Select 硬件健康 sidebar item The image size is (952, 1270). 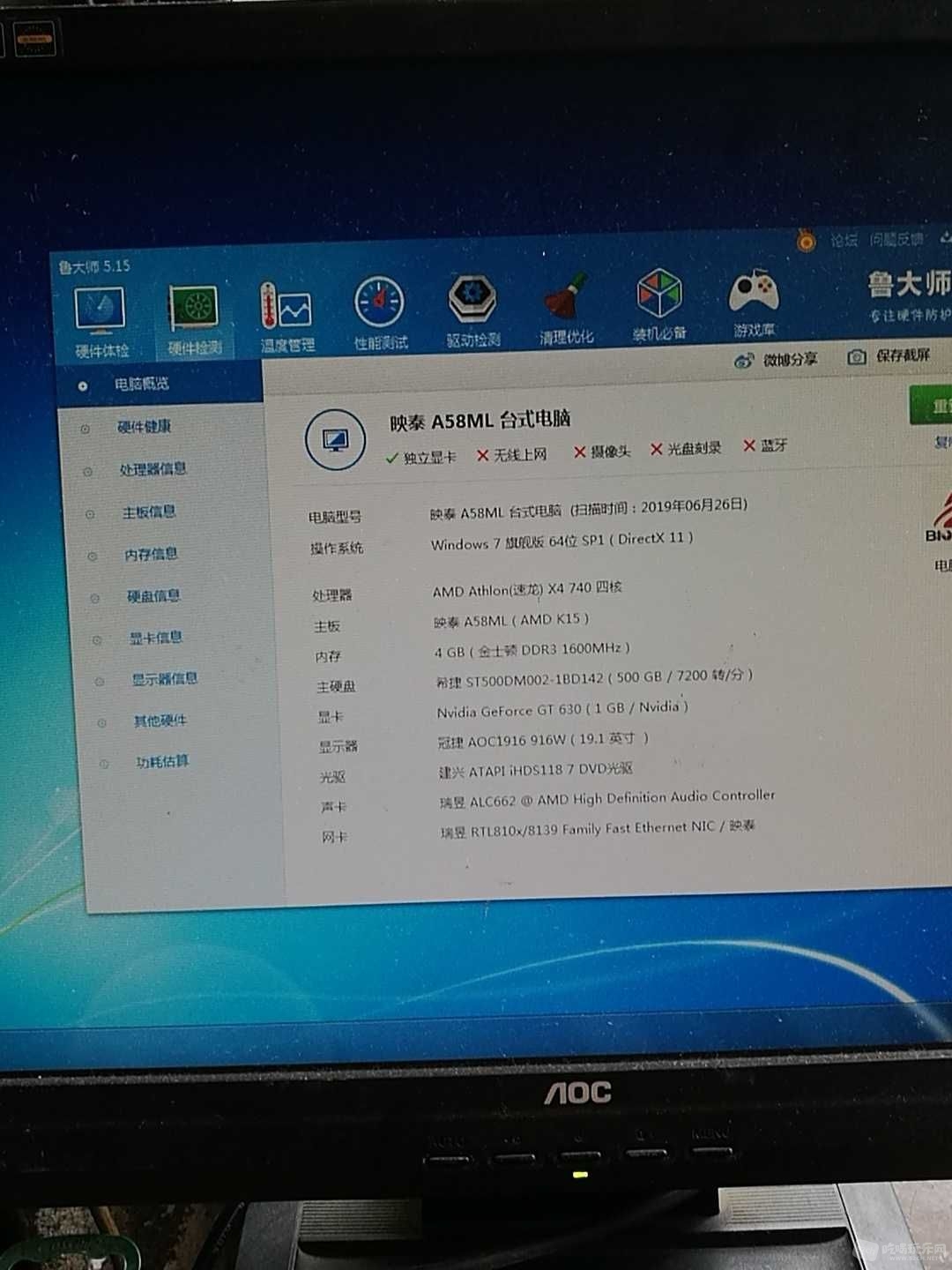pos(145,427)
